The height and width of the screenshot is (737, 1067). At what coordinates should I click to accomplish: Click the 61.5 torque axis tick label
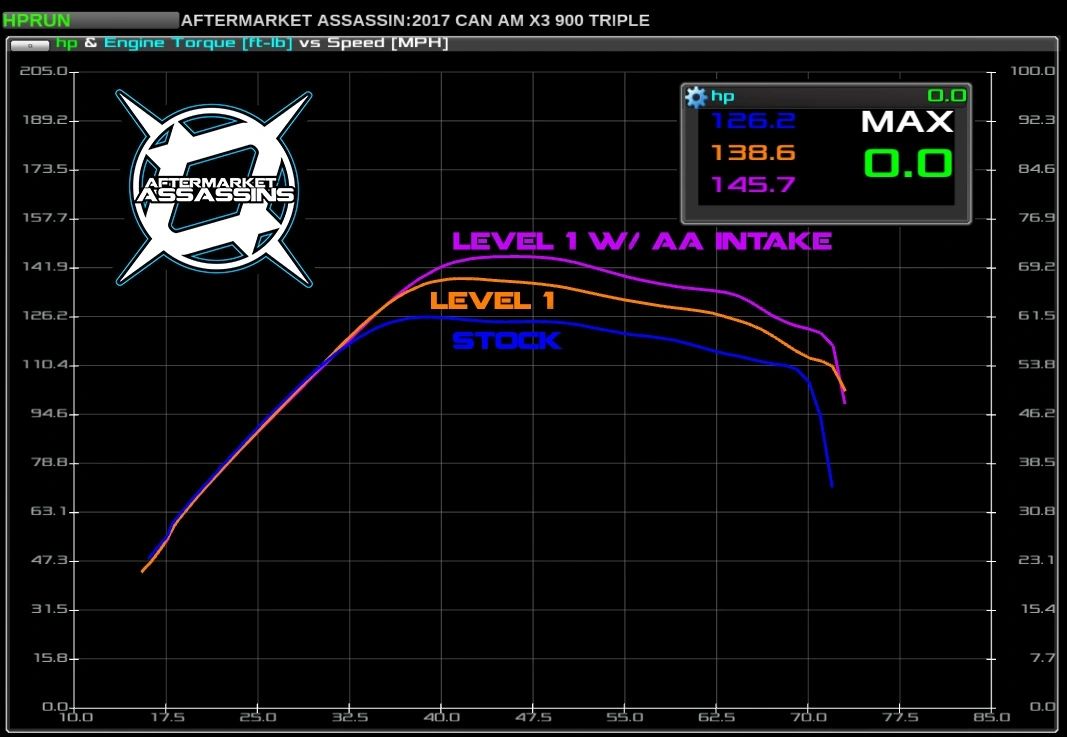(x=1036, y=315)
